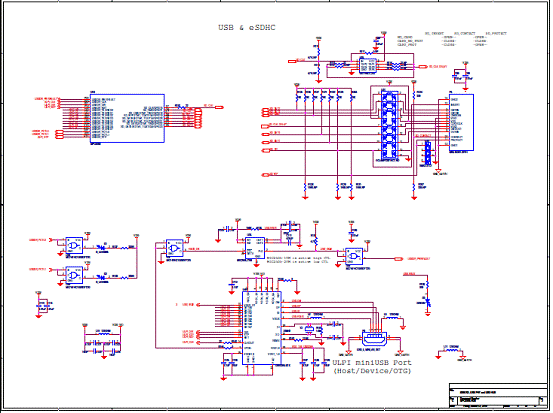Image resolution: width=553 pixels, height=413 pixels.
Task: Select the processor USB/eSDHC pin block
Action: [x=128, y=119]
